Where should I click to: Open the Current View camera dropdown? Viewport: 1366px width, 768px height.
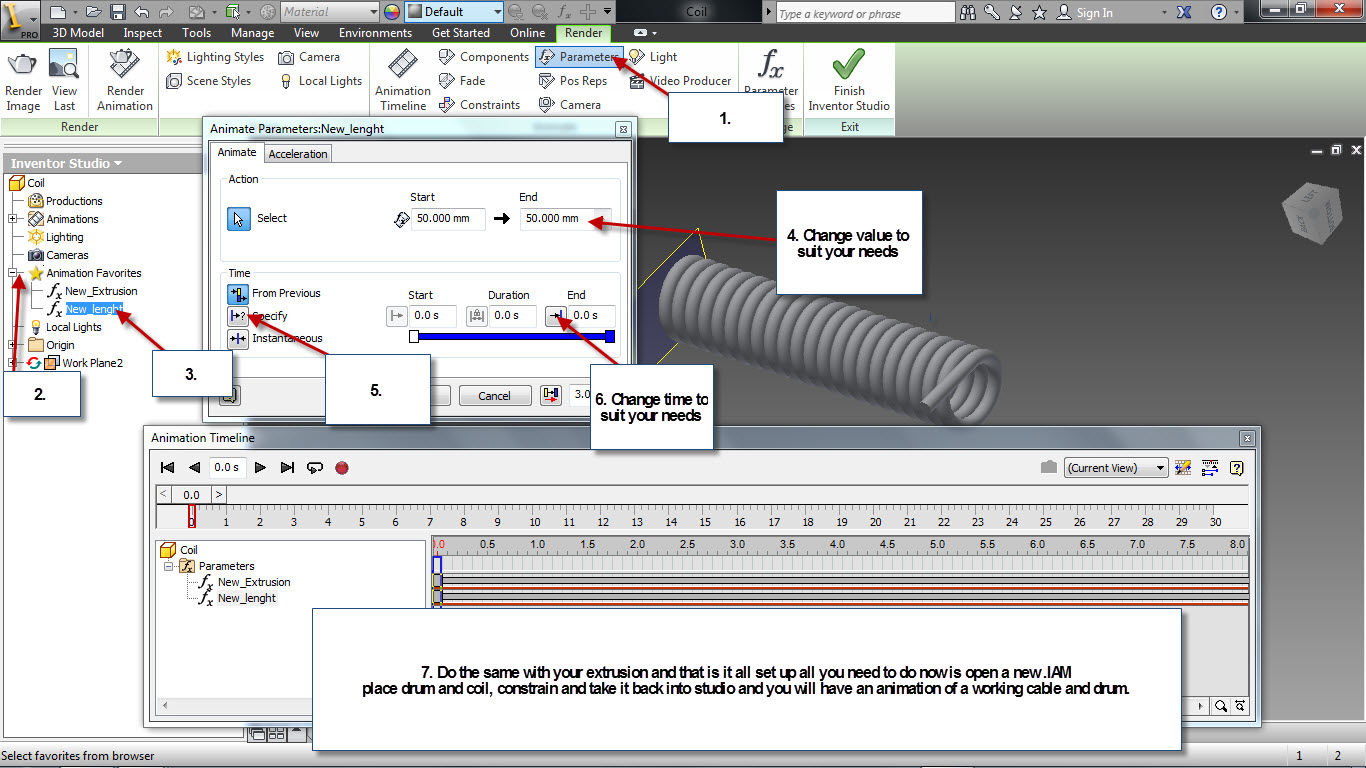pos(1116,467)
